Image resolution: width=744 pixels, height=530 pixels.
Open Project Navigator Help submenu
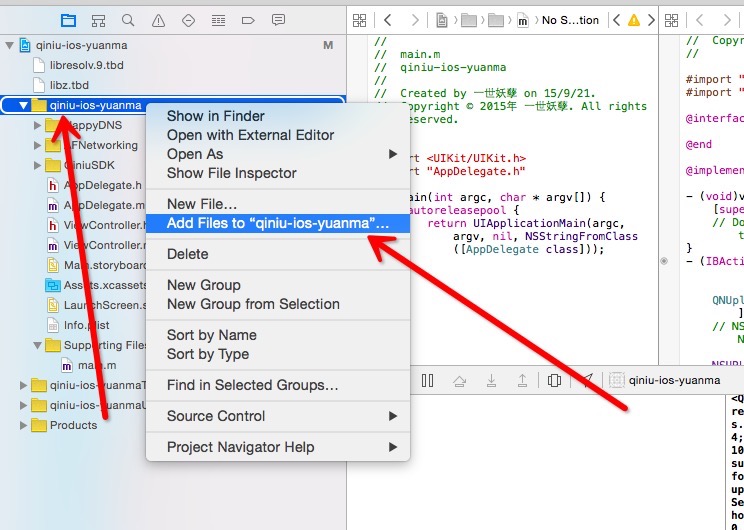click(x=278, y=447)
